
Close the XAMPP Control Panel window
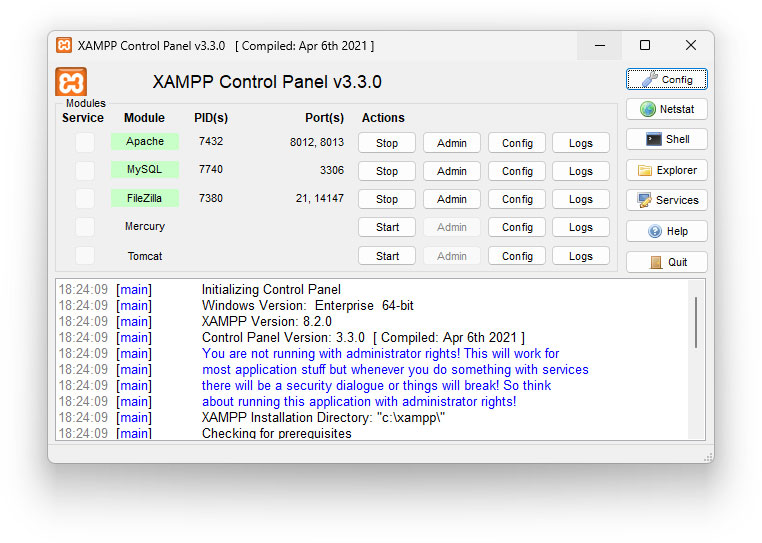(691, 46)
